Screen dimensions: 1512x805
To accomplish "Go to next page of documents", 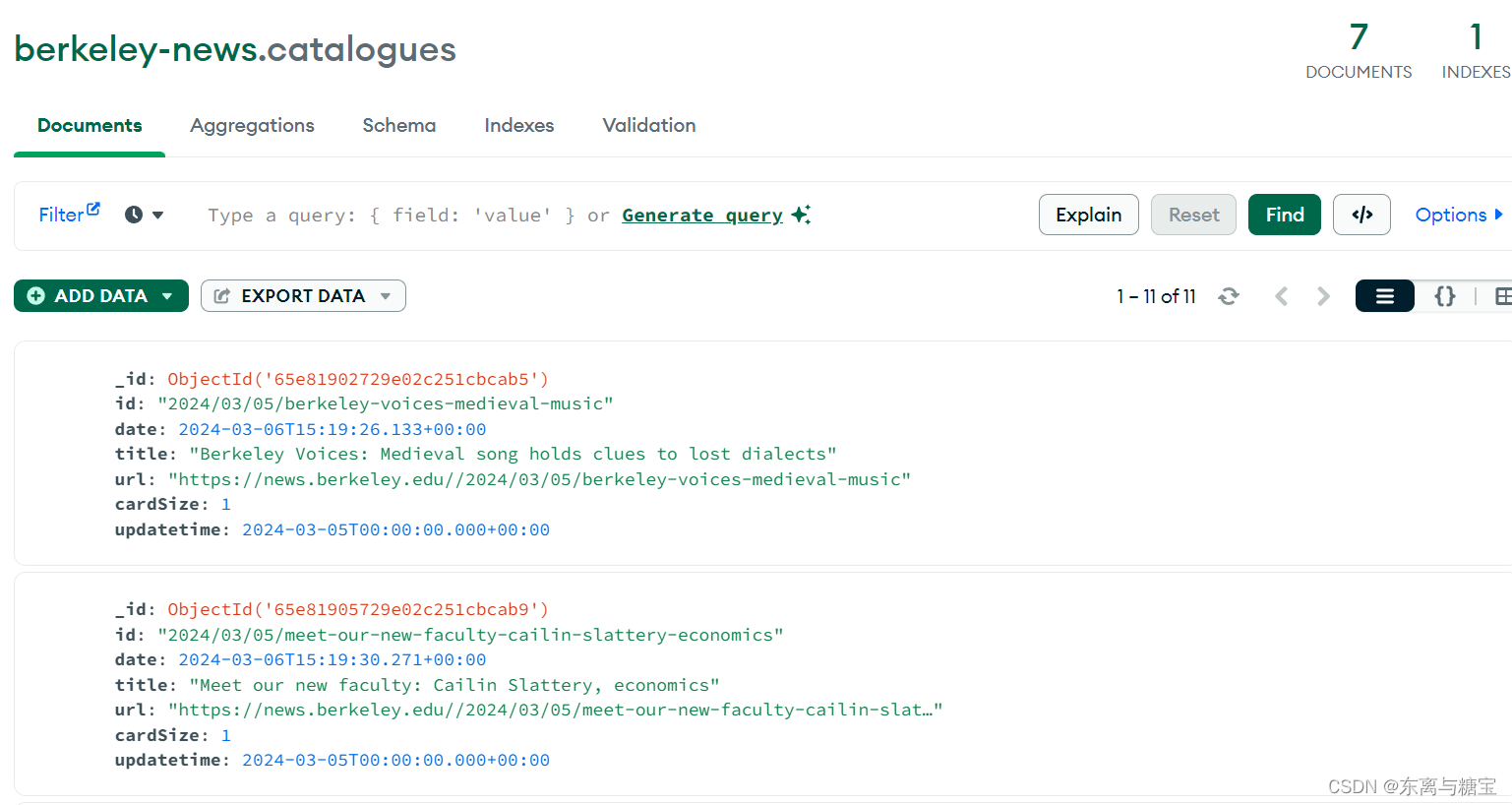I will 1323,296.
